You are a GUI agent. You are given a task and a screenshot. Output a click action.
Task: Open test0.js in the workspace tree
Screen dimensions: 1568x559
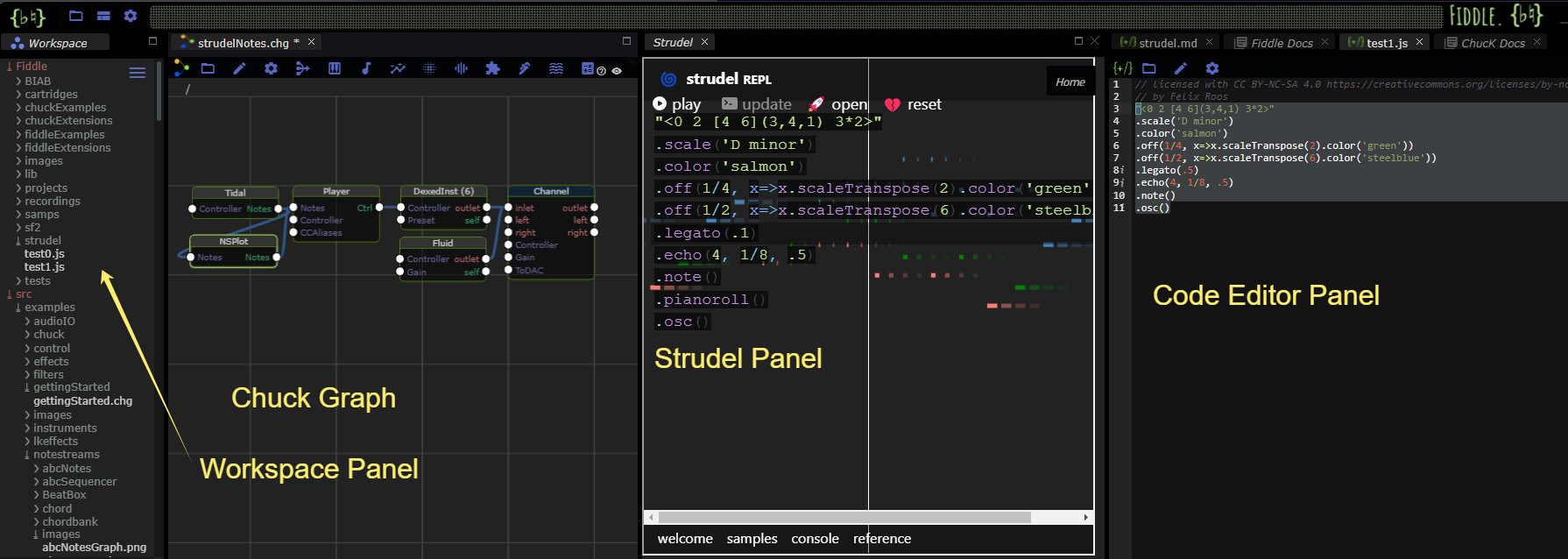click(45, 254)
